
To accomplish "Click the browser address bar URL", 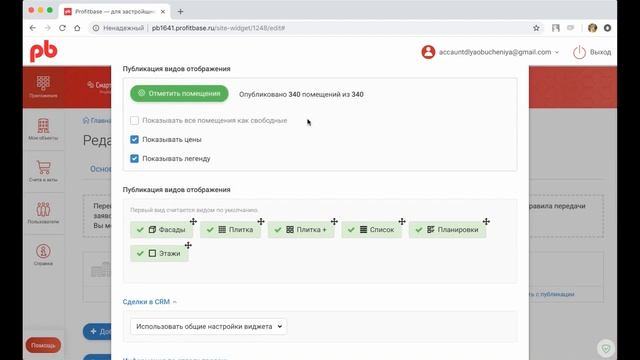I will 218,28.
